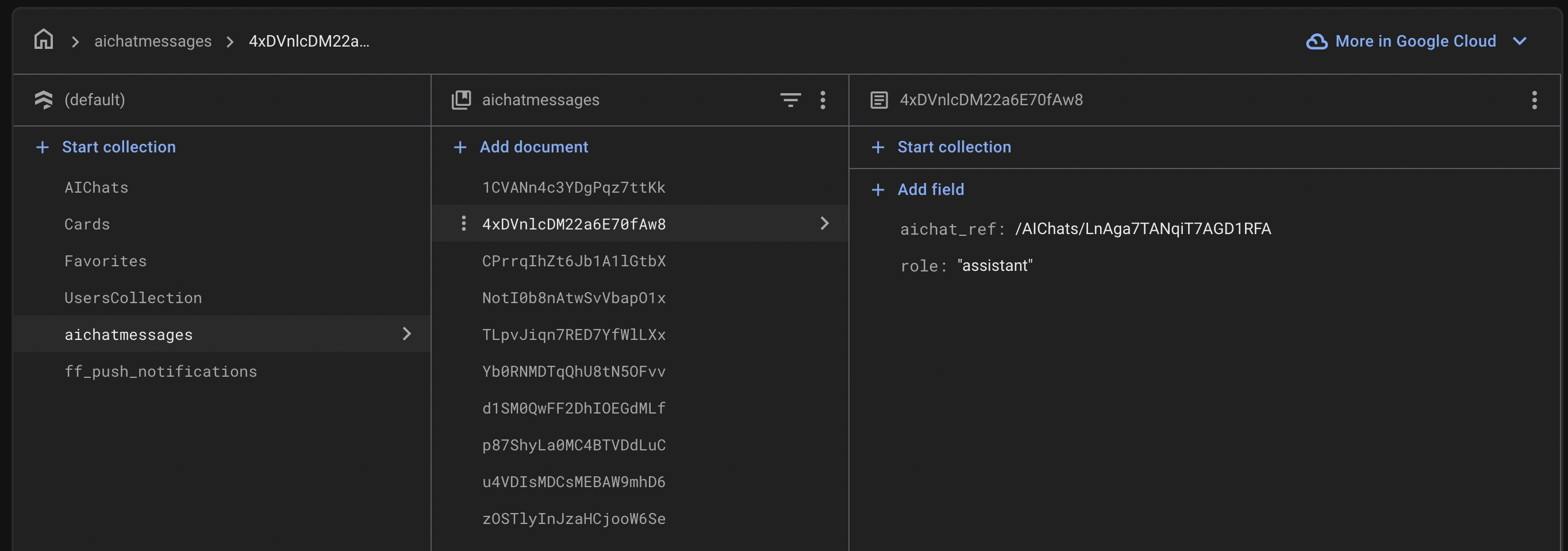1568x551 pixels.
Task: Select the (default) database label
Action: tap(95, 100)
